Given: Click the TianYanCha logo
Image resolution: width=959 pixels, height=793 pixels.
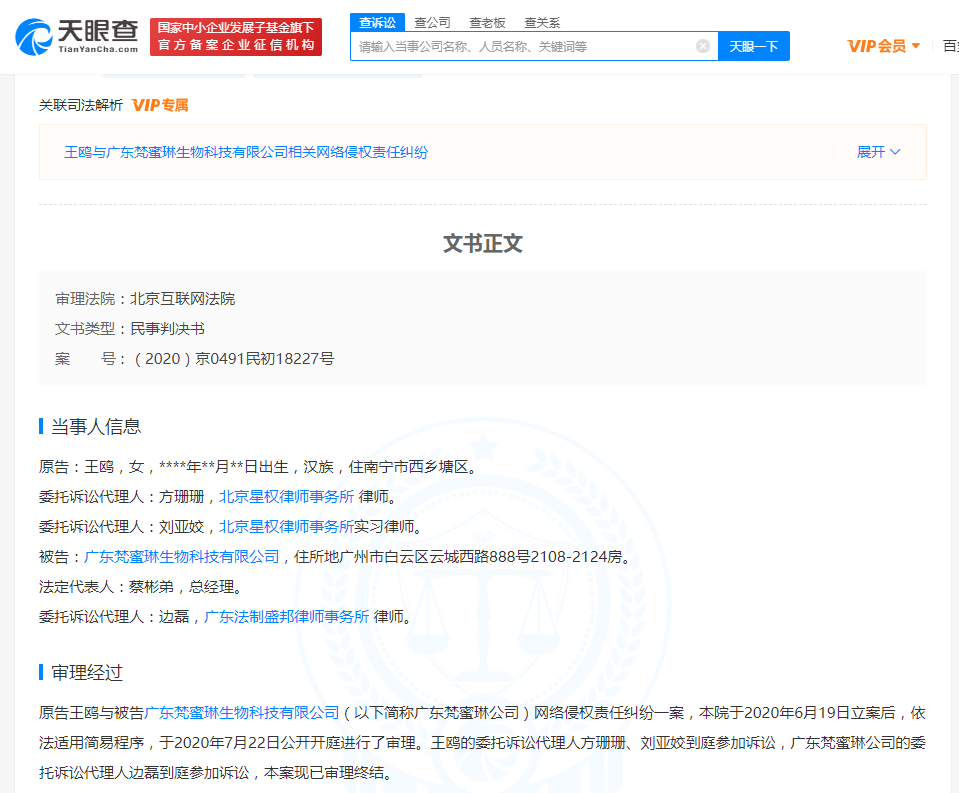Looking at the screenshot, I should tap(77, 37).
